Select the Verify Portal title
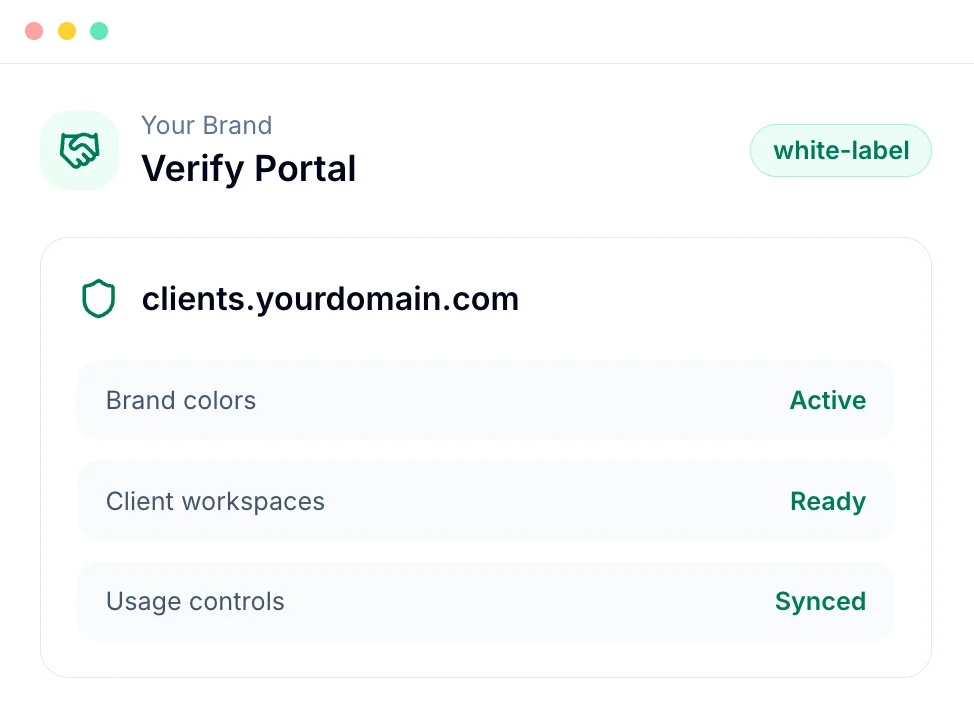The width and height of the screenshot is (974, 716). (x=248, y=168)
